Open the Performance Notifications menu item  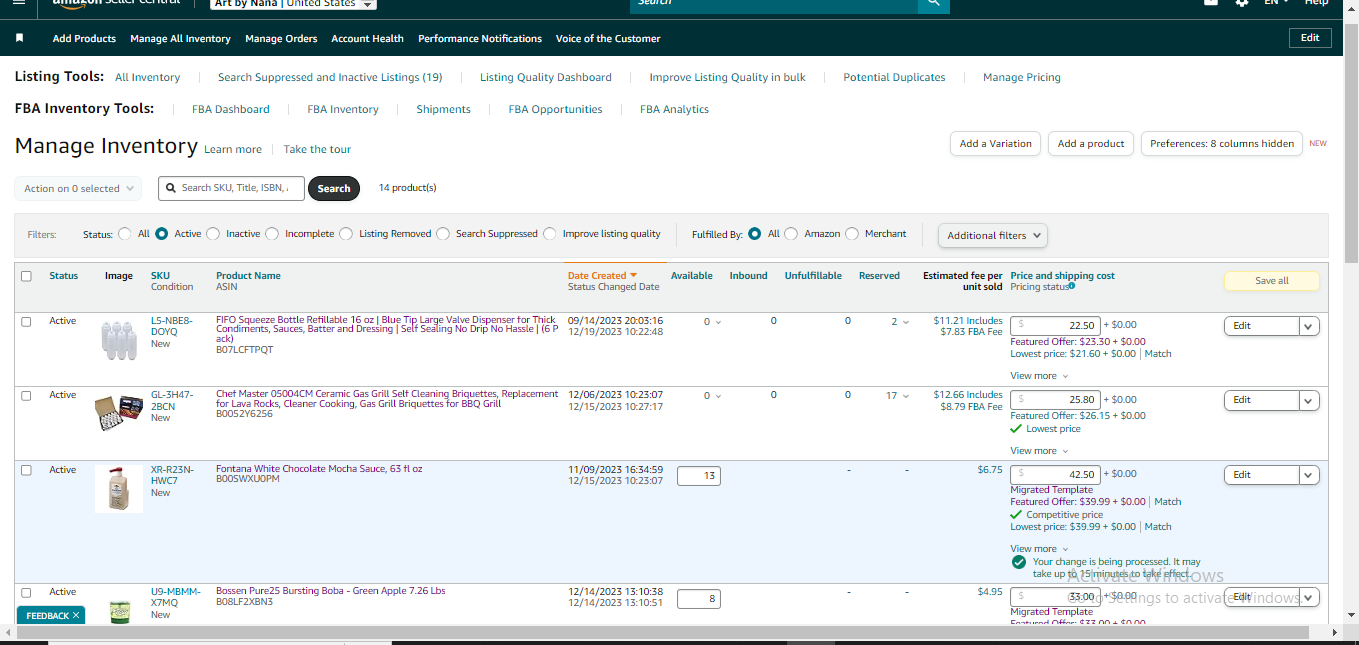coord(480,39)
